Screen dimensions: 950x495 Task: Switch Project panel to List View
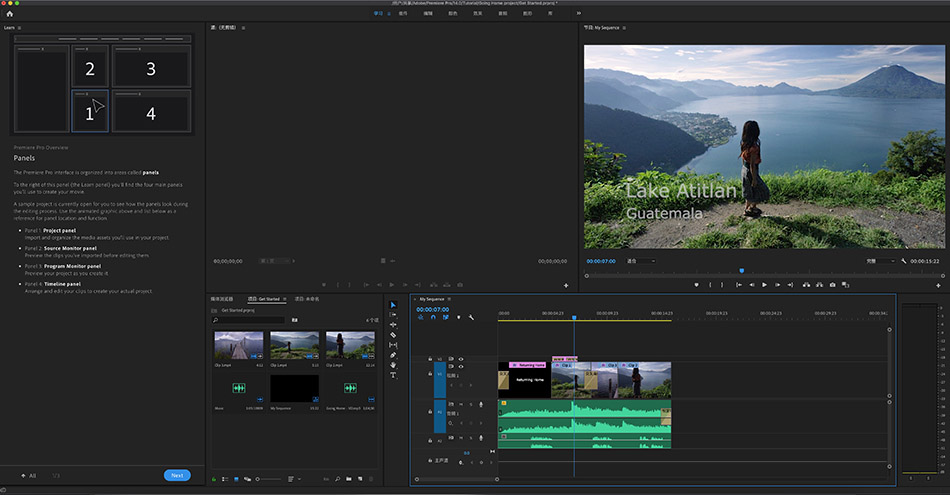[x=225, y=479]
